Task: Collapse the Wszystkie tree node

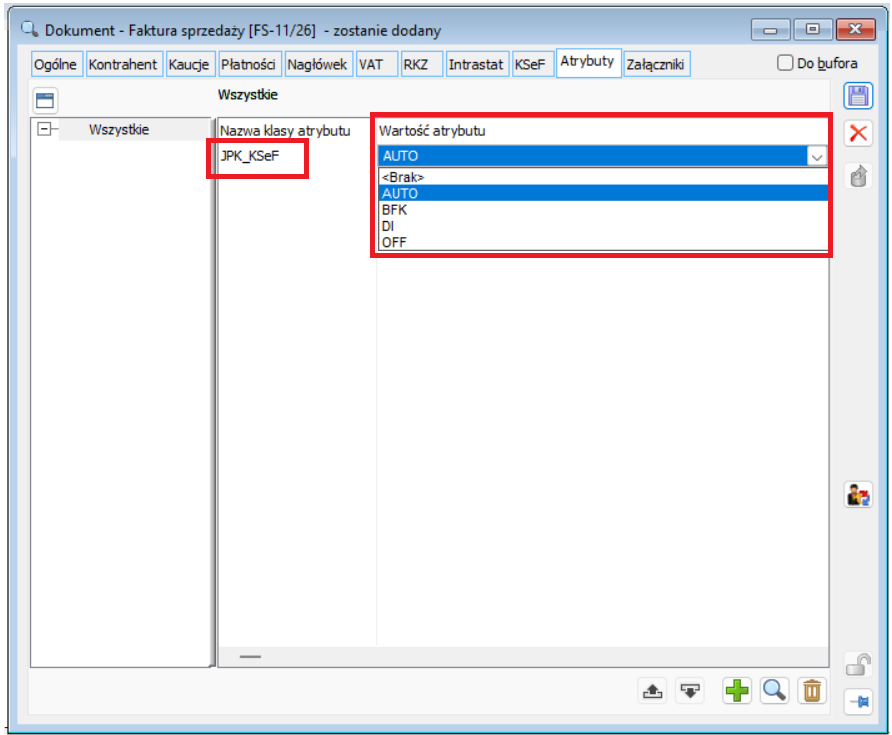Action: point(44,129)
